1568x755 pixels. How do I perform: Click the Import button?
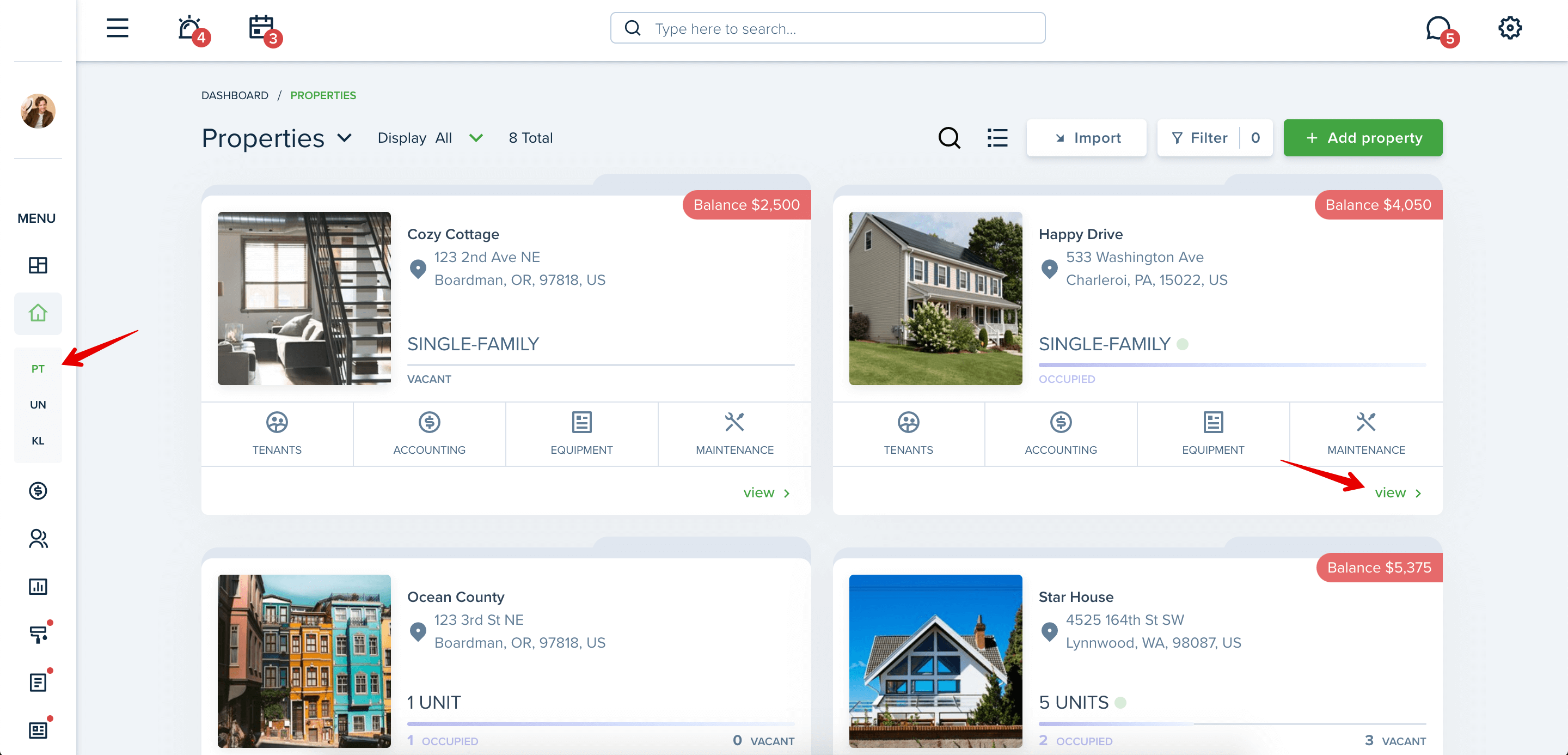1086,138
